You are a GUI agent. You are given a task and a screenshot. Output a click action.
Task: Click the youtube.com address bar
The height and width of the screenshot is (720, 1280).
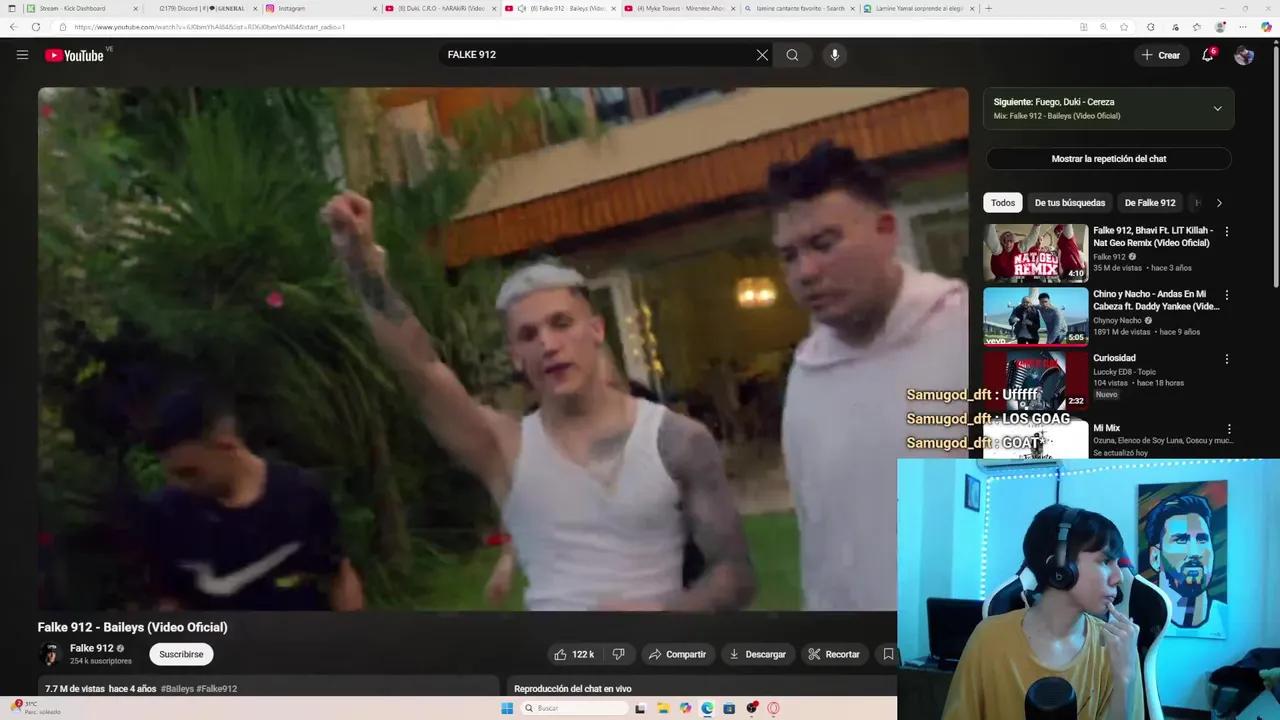560,27
